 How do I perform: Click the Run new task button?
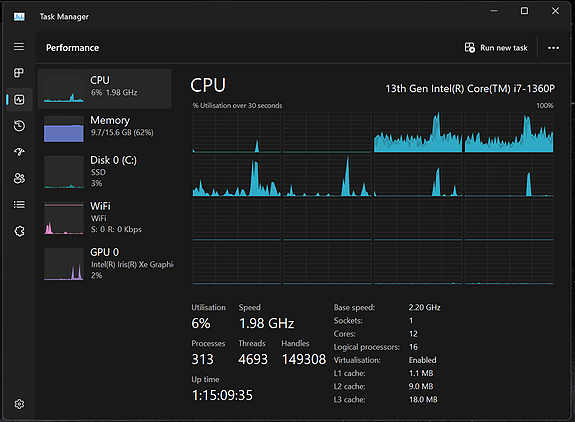pos(496,48)
